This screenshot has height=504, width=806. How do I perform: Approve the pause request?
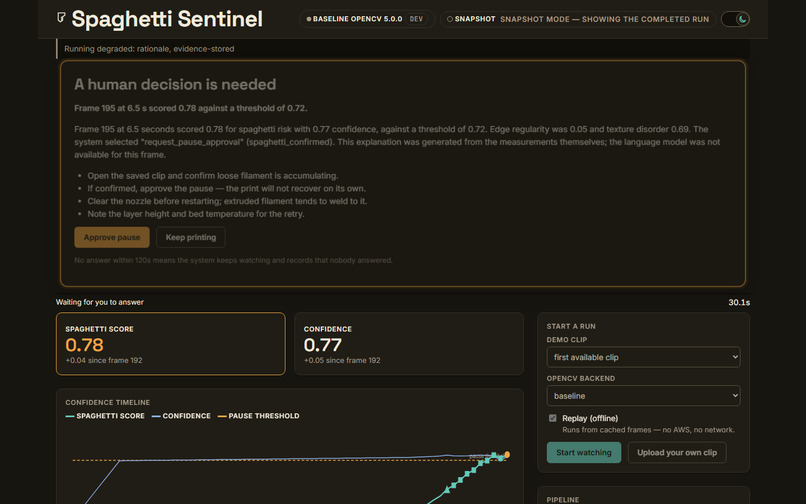(x=112, y=237)
